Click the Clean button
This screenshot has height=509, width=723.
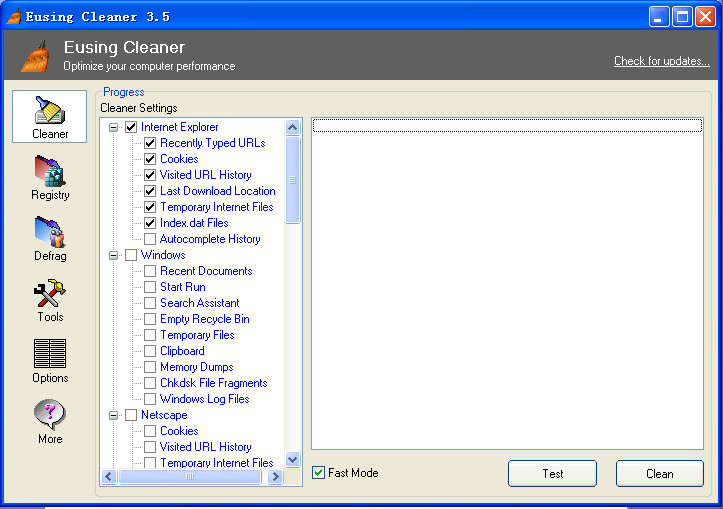coord(660,473)
